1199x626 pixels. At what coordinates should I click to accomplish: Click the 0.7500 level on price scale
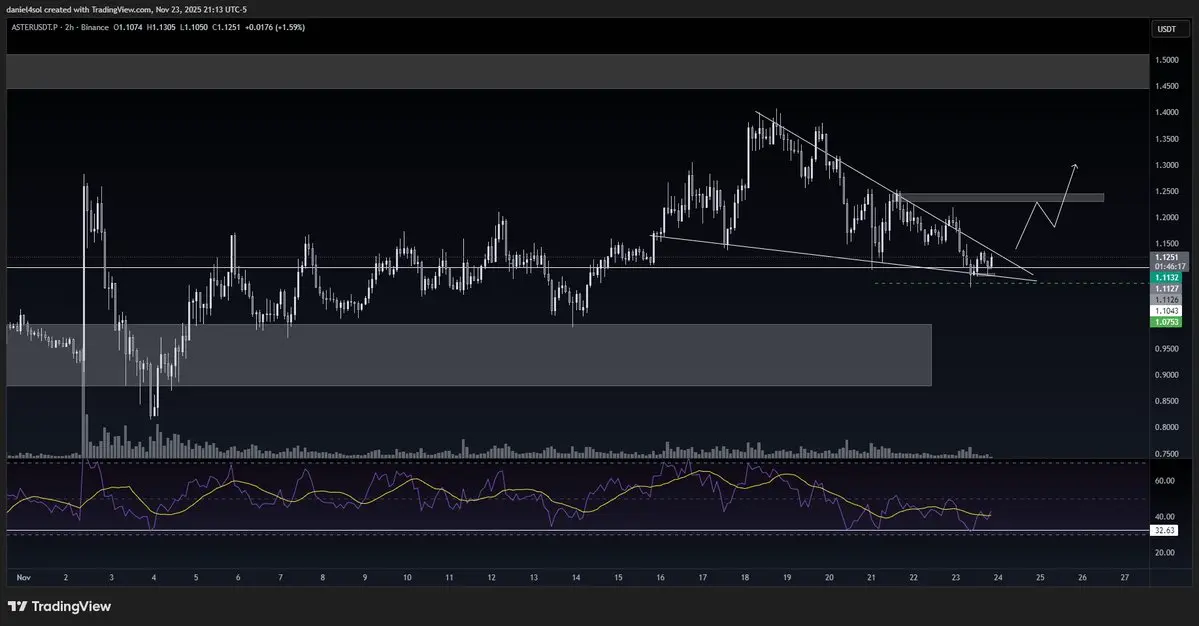pos(1166,453)
